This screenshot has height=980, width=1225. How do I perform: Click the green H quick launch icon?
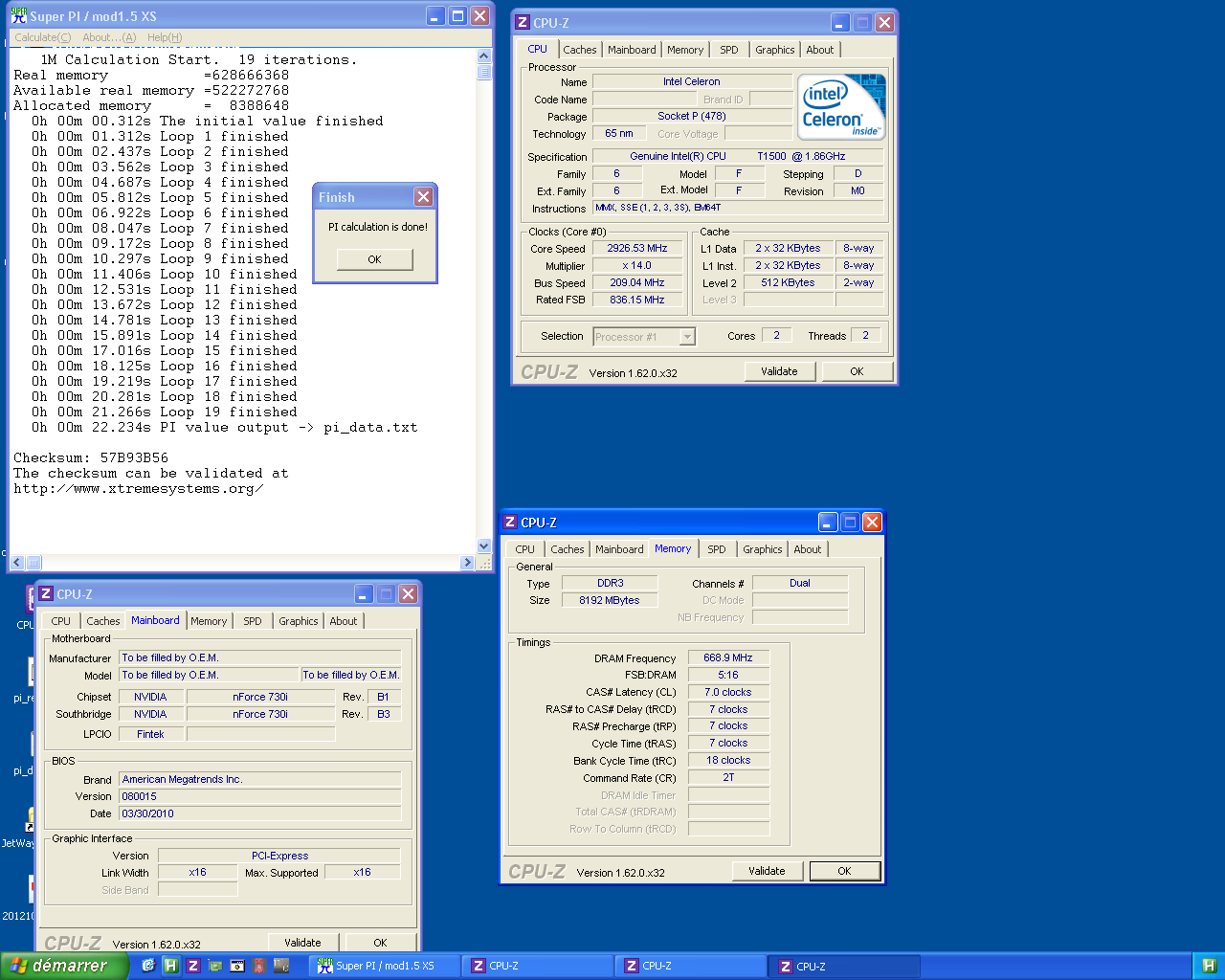coord(170,966)
